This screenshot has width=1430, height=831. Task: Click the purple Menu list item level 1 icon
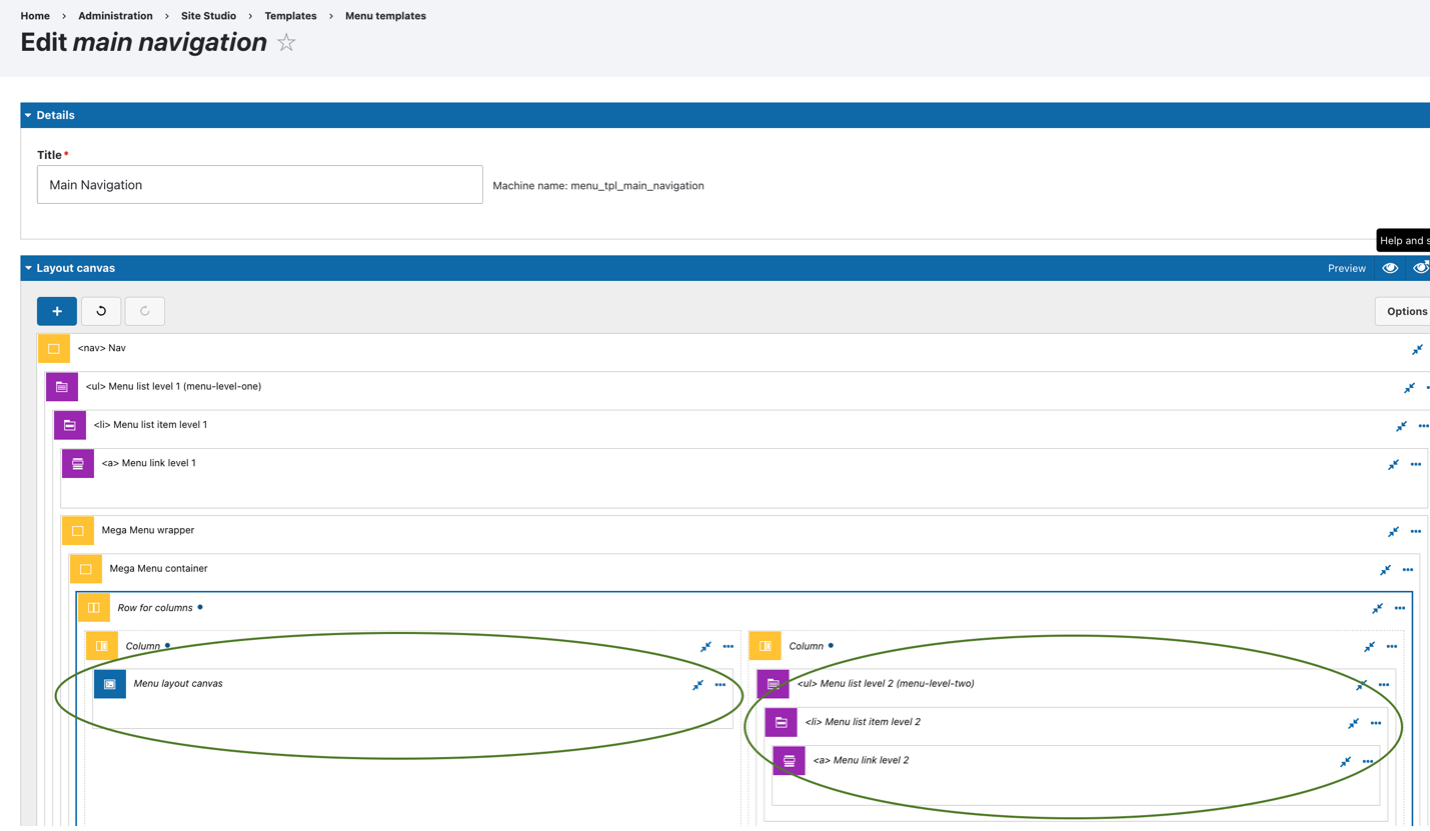[x=70, y=425]
